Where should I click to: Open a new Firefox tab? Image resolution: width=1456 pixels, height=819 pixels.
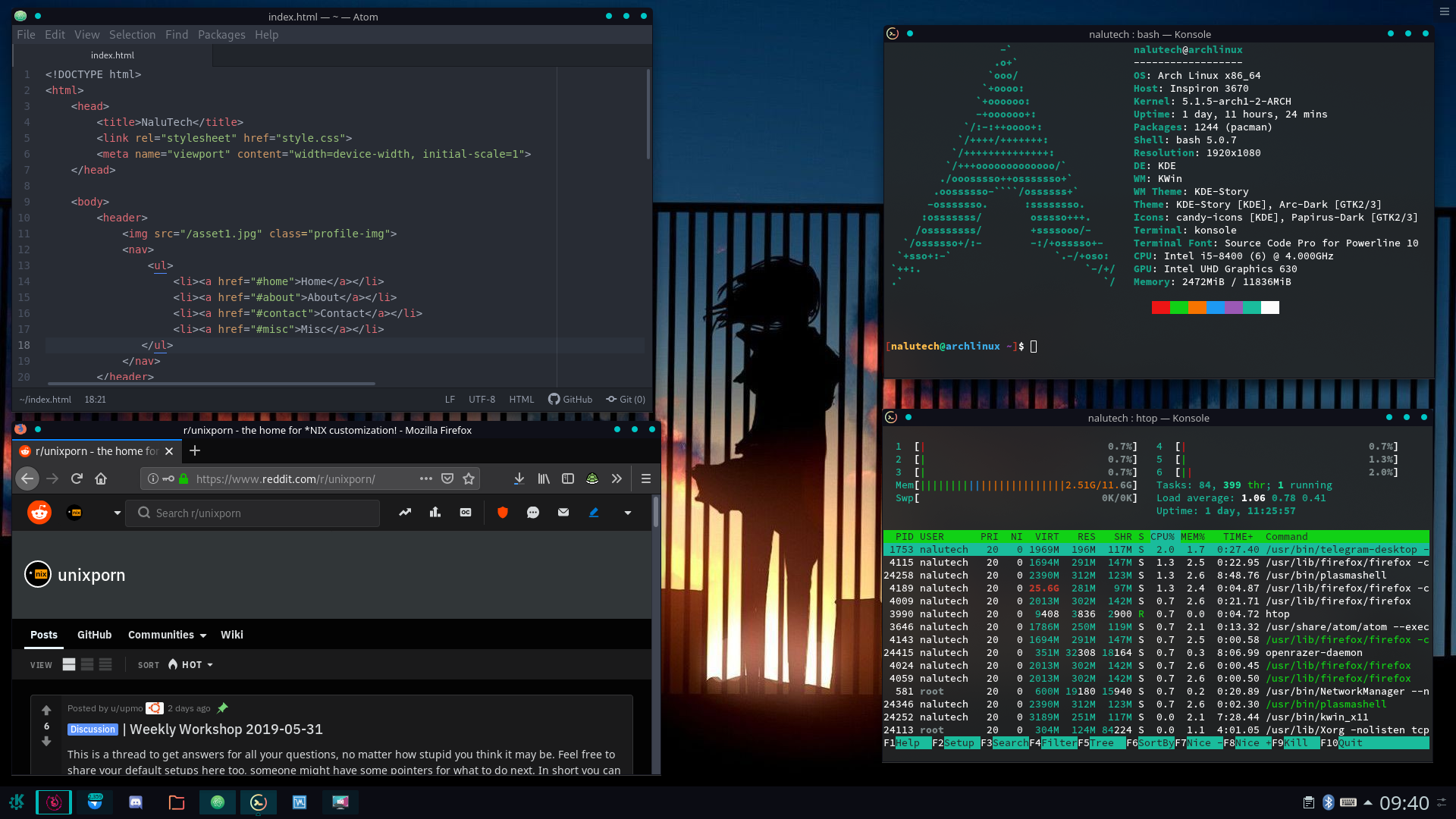click(195, 450)
